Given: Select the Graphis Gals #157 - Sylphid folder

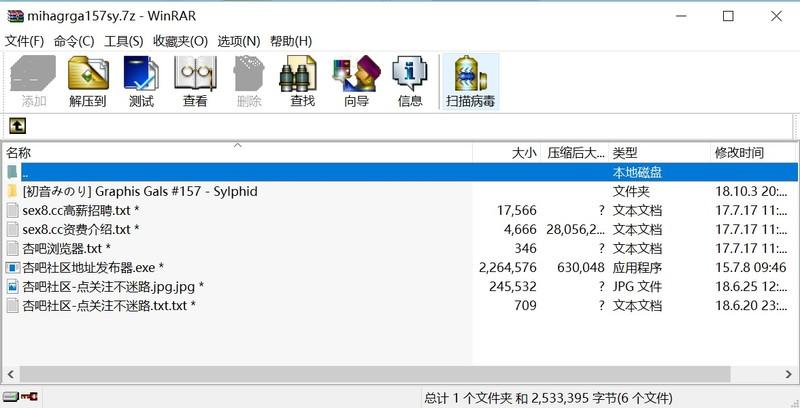Looking at the screenshot, I should pos(140,191).
